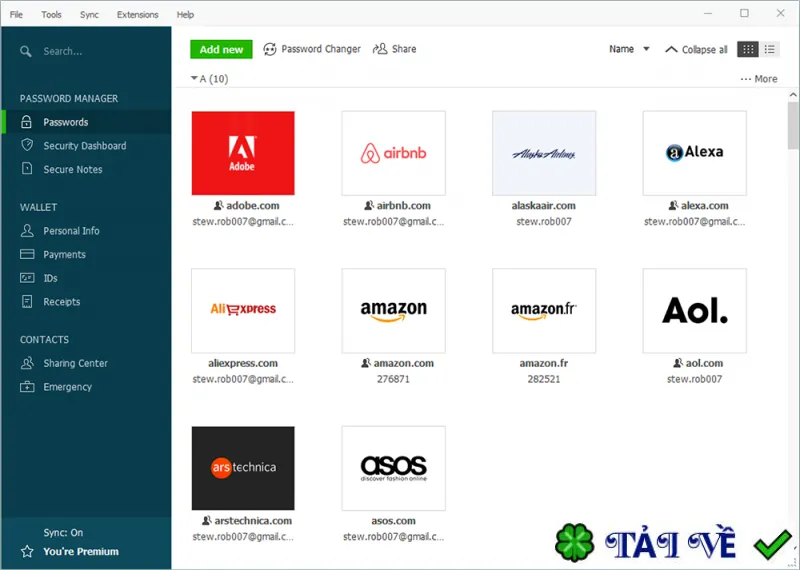Open the Sync menu
The image size is (800, 570).
[89, 14]
